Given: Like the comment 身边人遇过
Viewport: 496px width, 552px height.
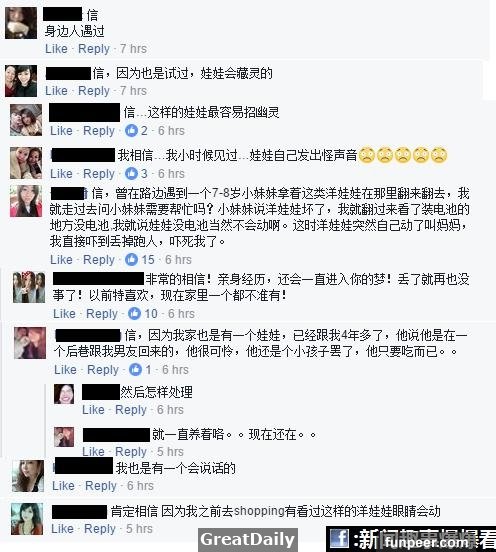Looking at the screenshot, I should tap(56, 49).
